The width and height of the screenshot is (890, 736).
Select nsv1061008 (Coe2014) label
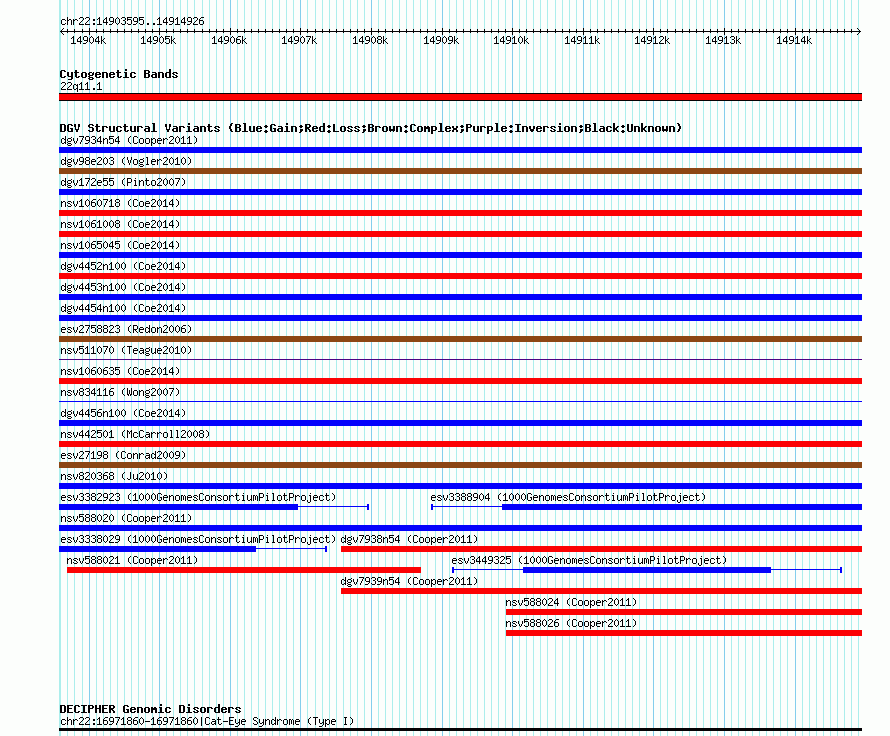click(120, 224)
